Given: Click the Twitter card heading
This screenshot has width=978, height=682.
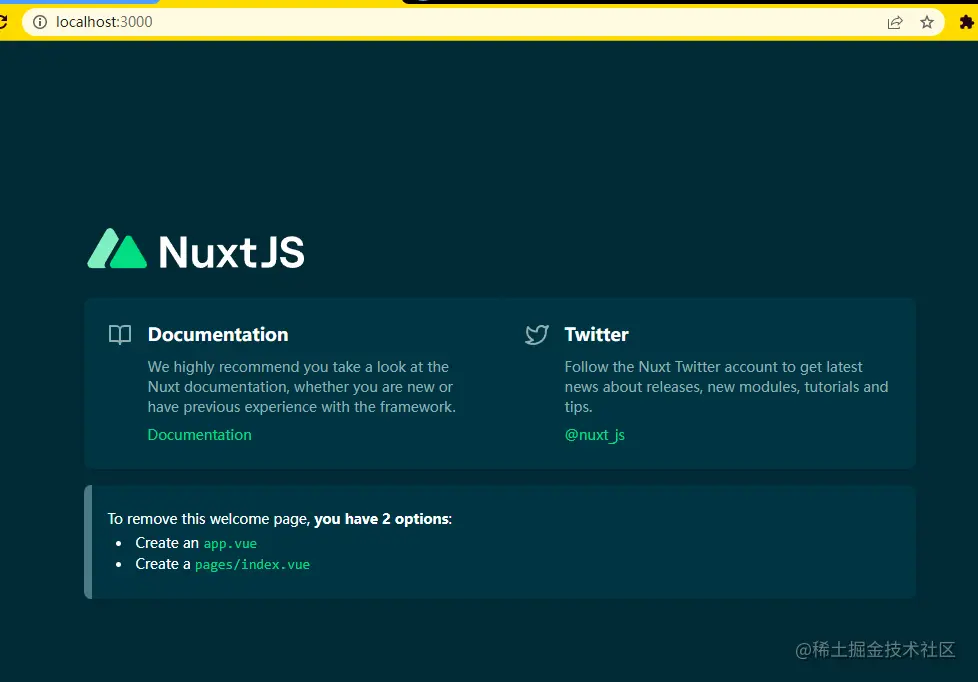Looking at the screenshot, I should [x=596, y=334].
